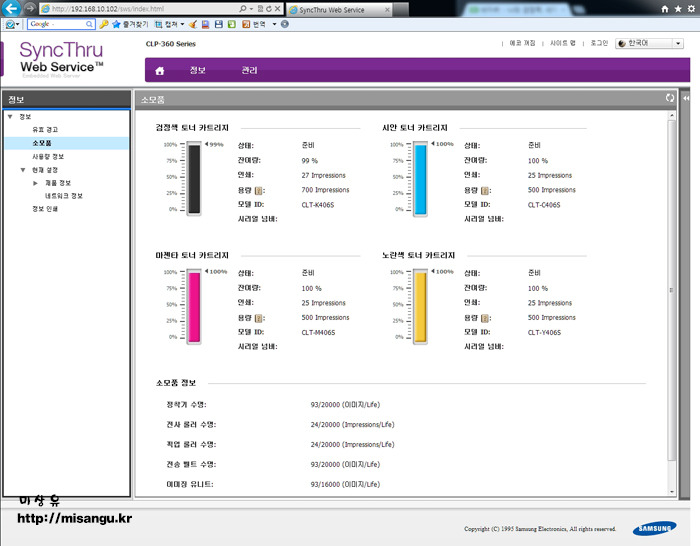Click the address bar search magnifier icon
The height and width of the screenshot is (546, 700).
tap(242, 8)
